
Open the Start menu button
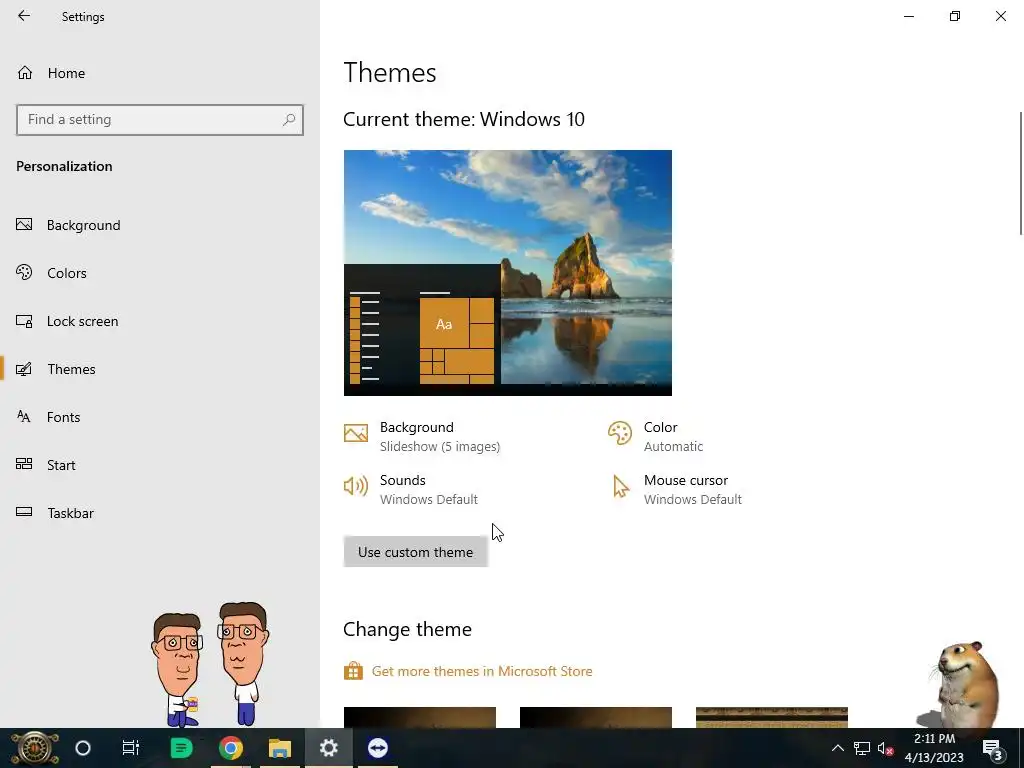pos(35,748)
